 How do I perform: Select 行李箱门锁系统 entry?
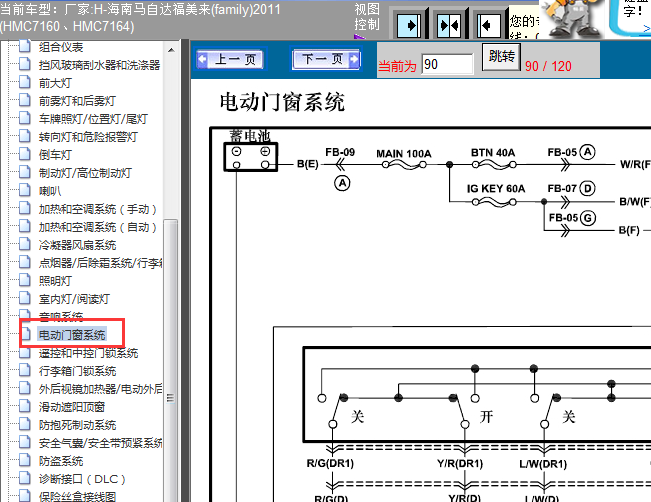click(x=77, y=371)
